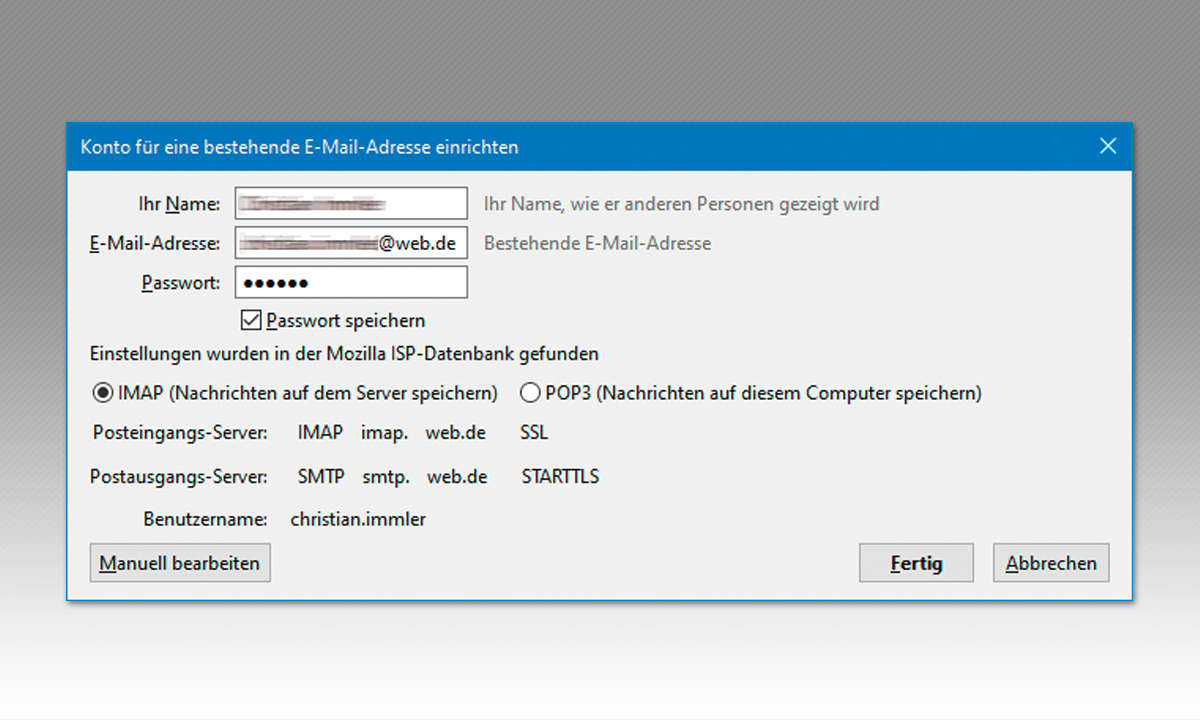Click the hint Bestehende E-Mail-Adresse
Image resolution: width=1200 pixels, height=720 pixels.
(598, 243)
